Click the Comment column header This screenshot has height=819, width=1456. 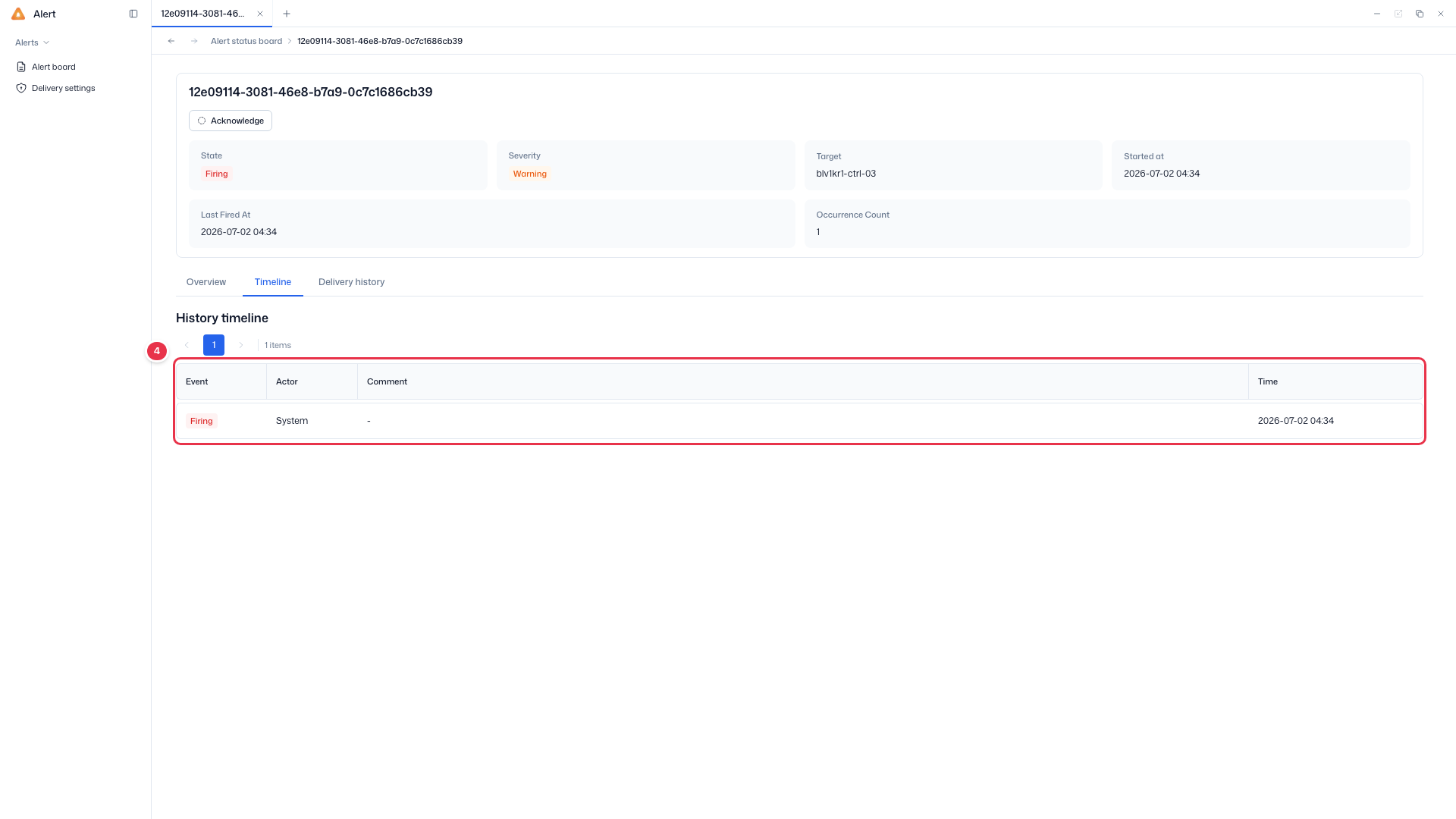[803, 381]
